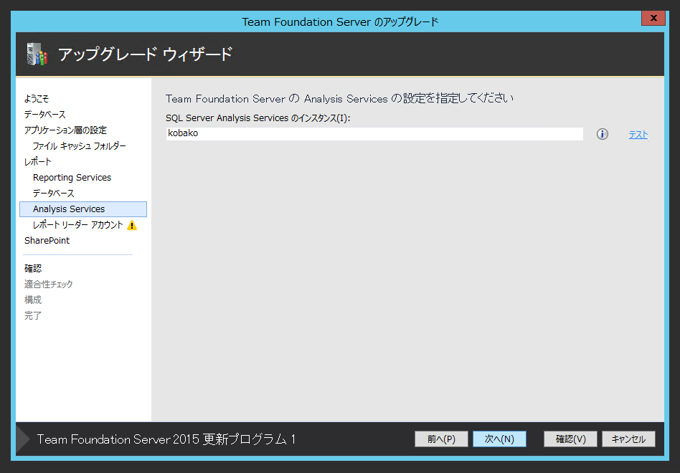Click the Analysis Services instance text field

[374, 134]
